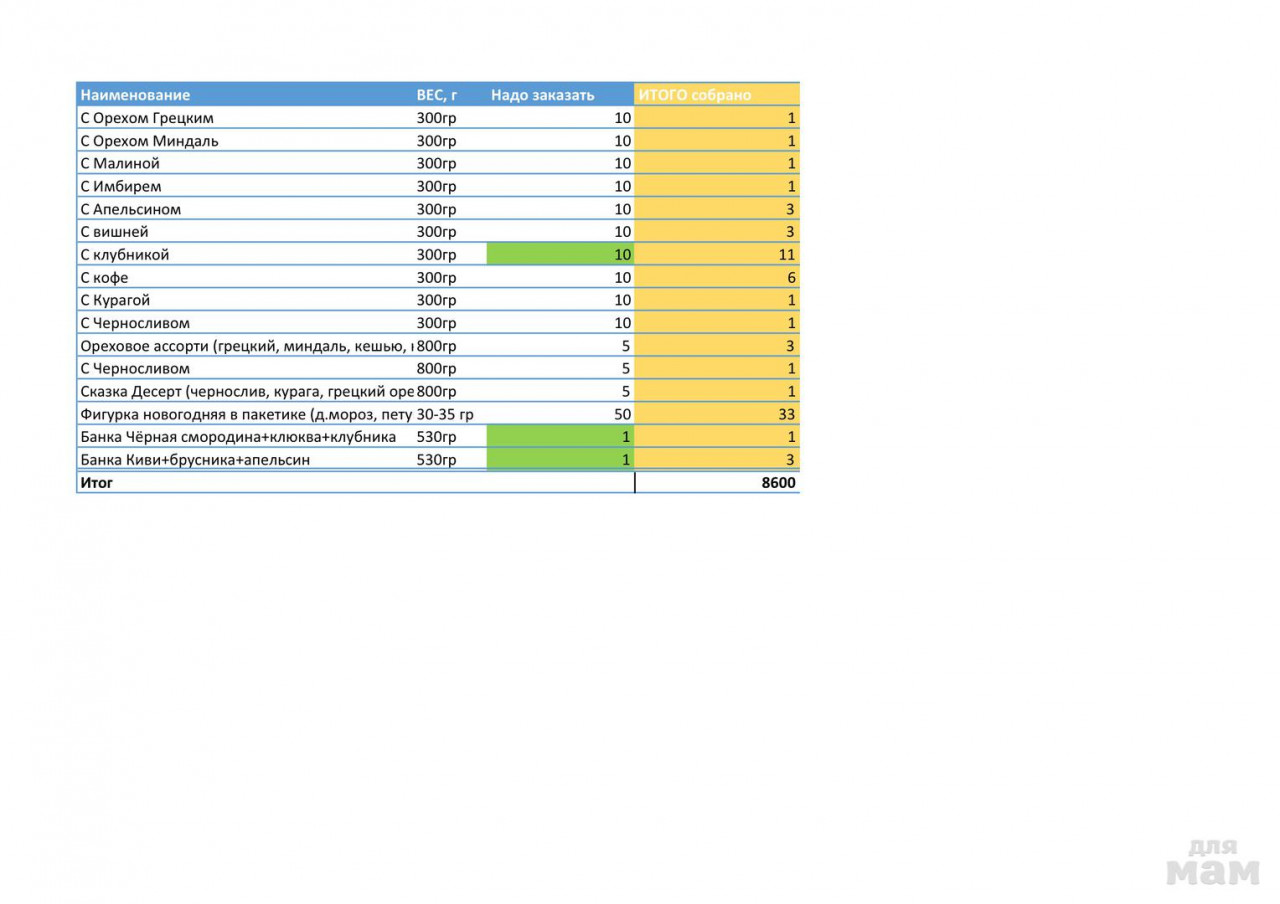Click the Надо заказать column header

pyautogui.click(x=543, y=95)
